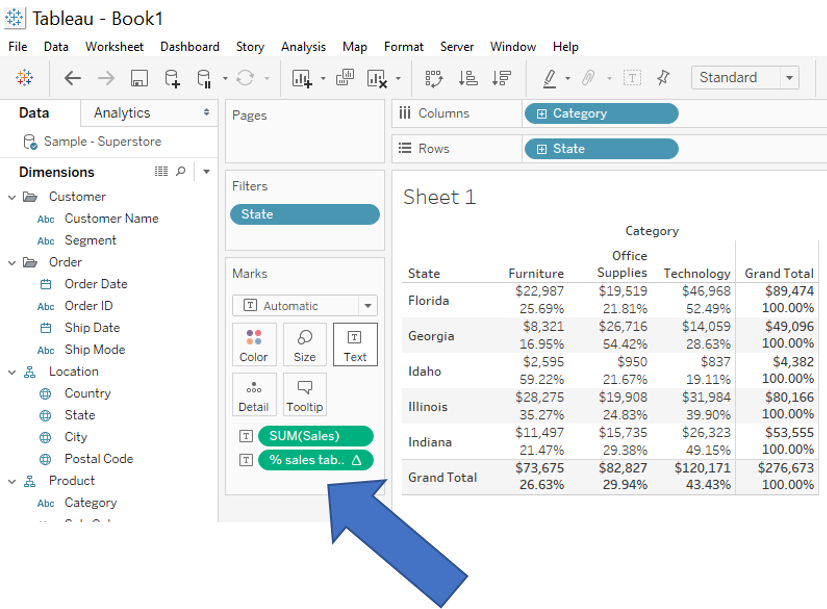Image resolution: width=827 pixels, height=609 pixels.
Task: Click the Undo back arrow
Action: [73, 78]
